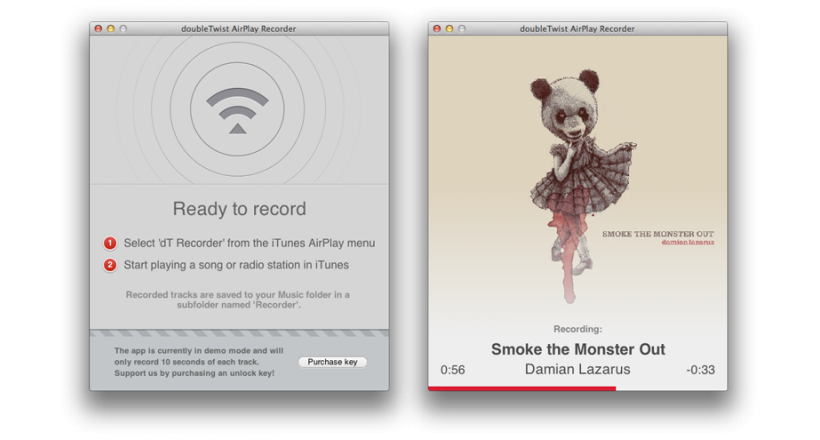Screen dimensions: 820x440
Task: Click the remaining time -0:33
Action: 700,370
